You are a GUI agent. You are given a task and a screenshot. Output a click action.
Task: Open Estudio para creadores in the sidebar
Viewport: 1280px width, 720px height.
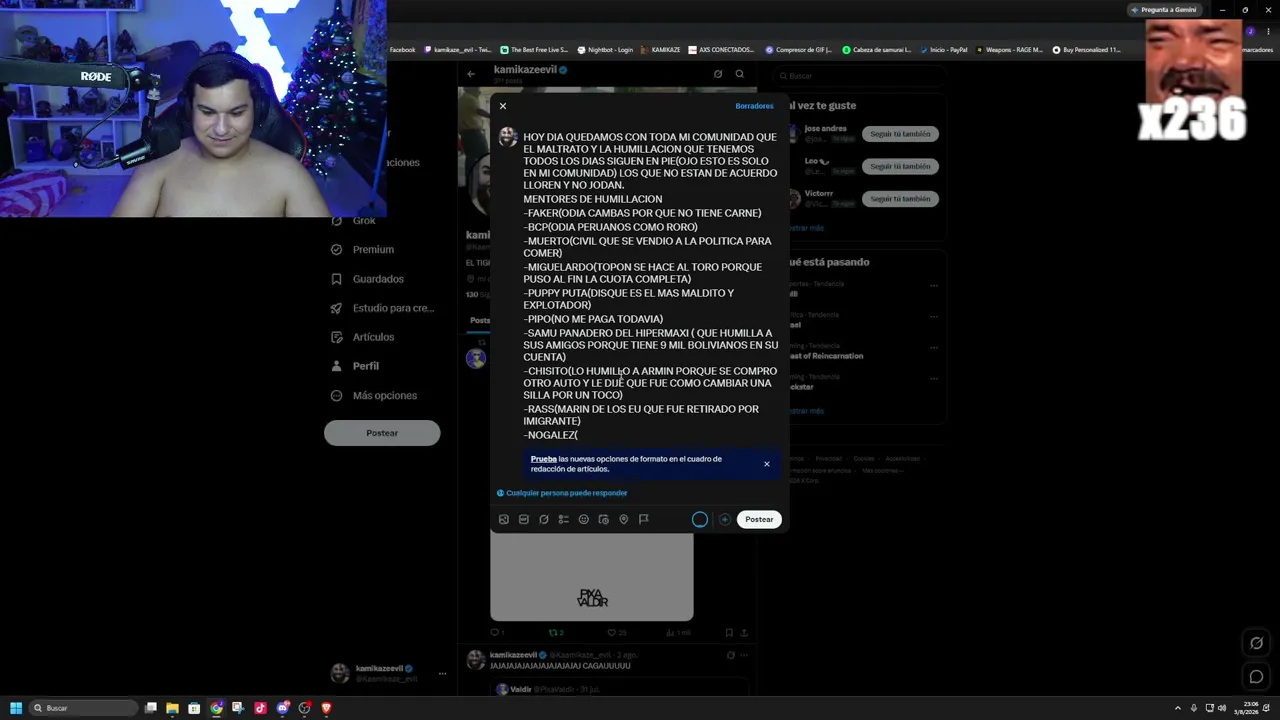383,308
